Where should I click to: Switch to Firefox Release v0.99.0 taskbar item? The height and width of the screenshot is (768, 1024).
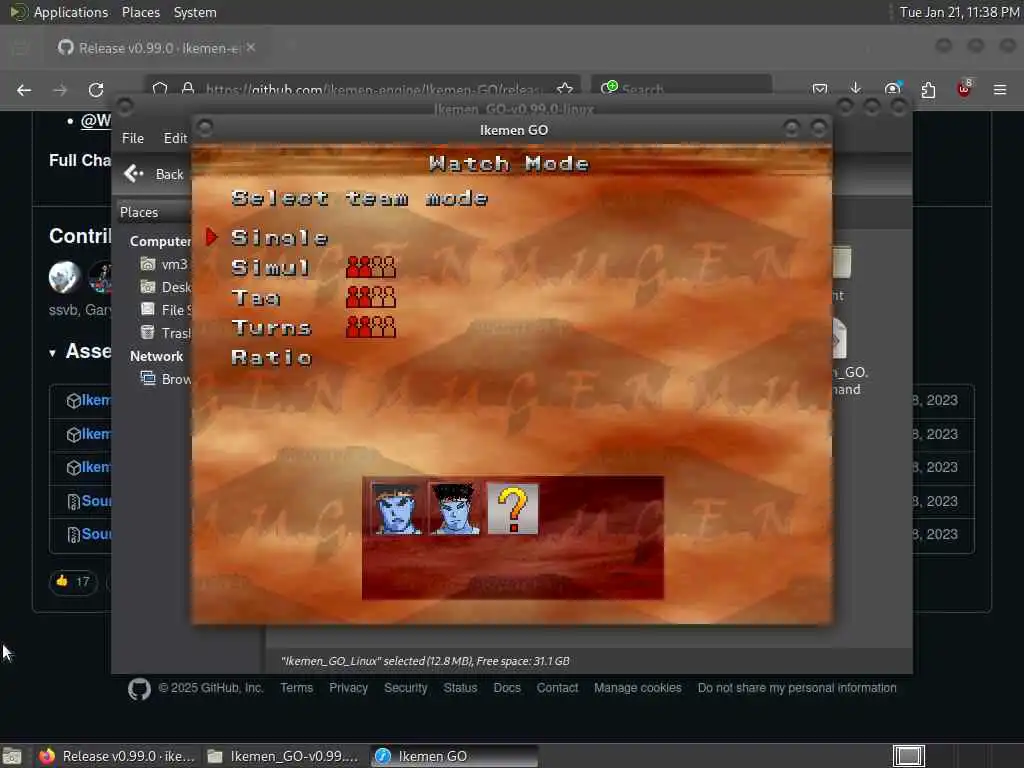pos(117,756)
